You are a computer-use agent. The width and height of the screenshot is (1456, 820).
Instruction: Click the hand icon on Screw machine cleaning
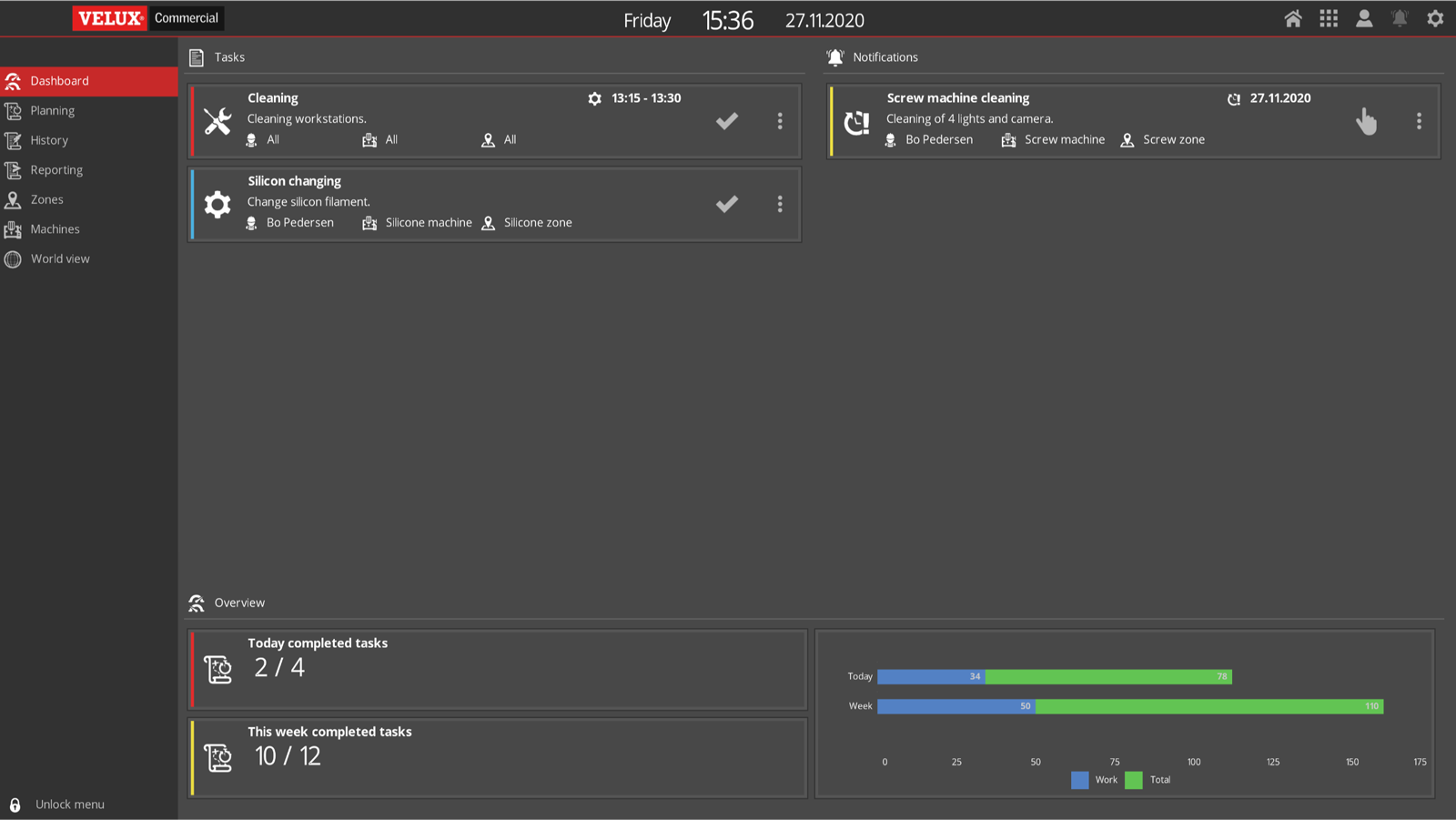coord(1366,121)
